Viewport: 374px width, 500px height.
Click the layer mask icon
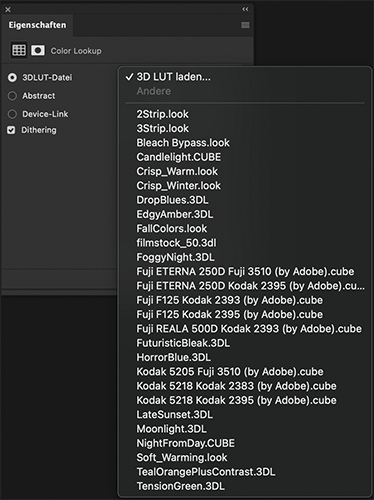38,51
